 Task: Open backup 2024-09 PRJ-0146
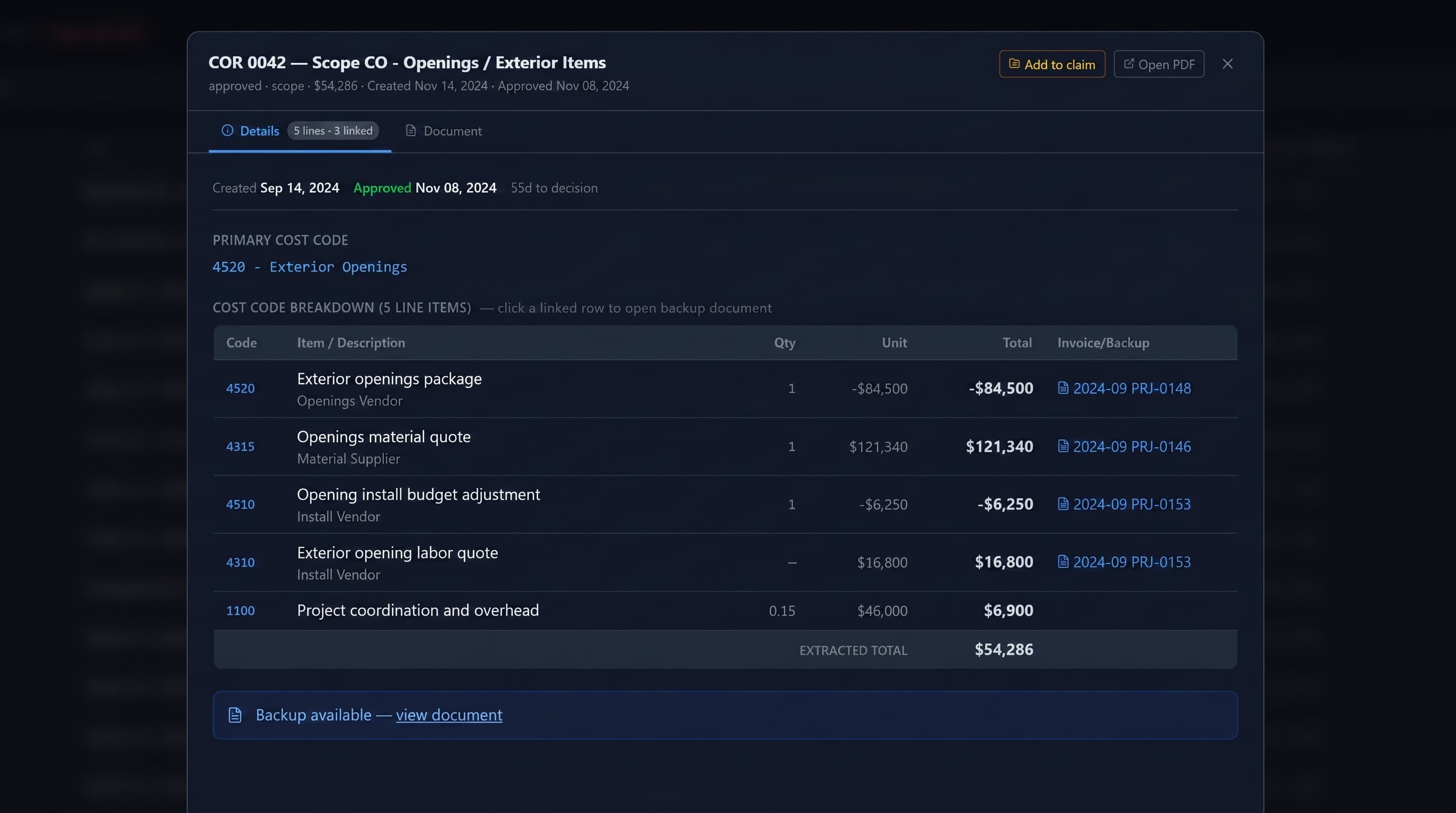pyautogui.click(x=1132, y=447)
